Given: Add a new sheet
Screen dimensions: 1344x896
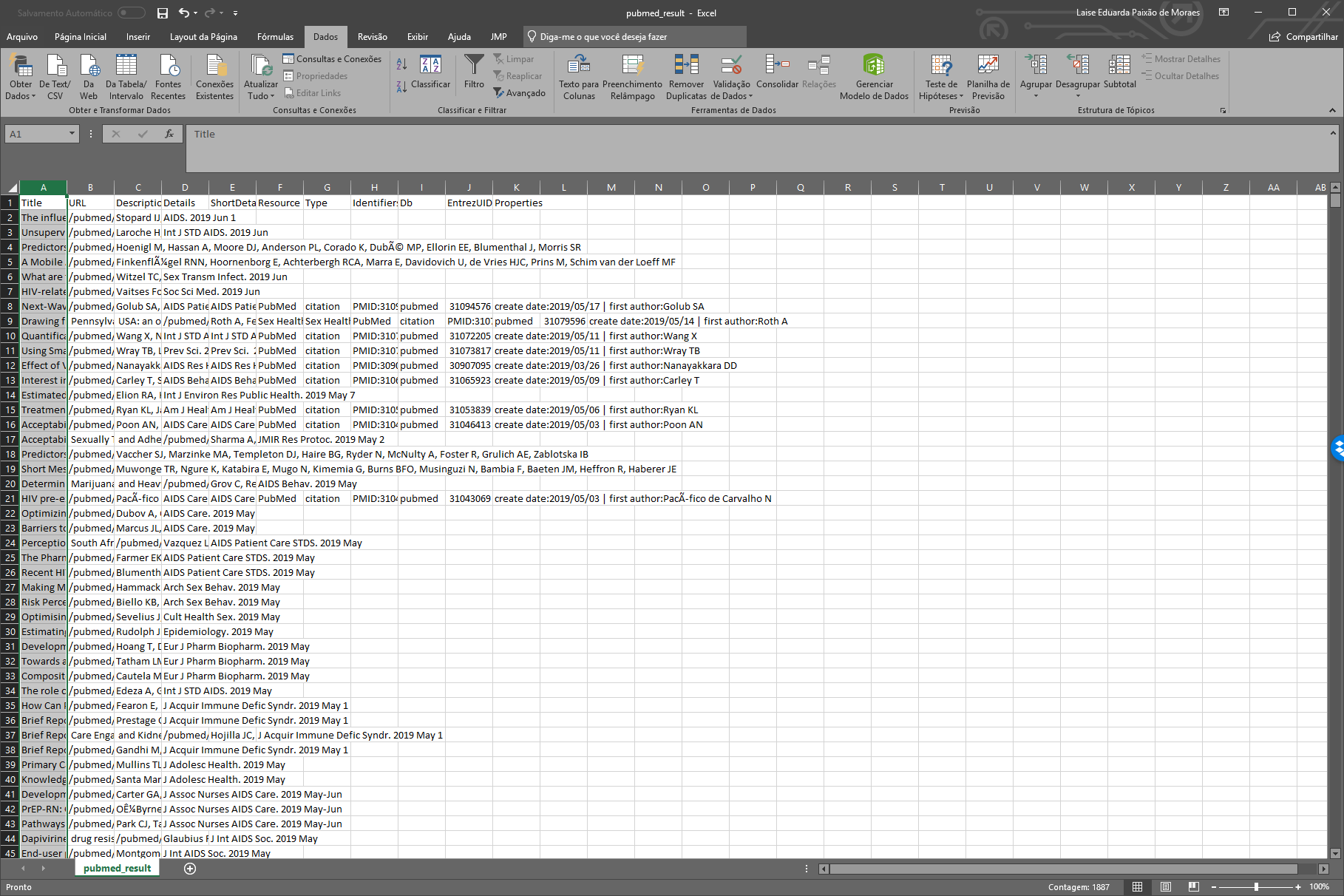Looking at the screenshot, I should 190,869.
